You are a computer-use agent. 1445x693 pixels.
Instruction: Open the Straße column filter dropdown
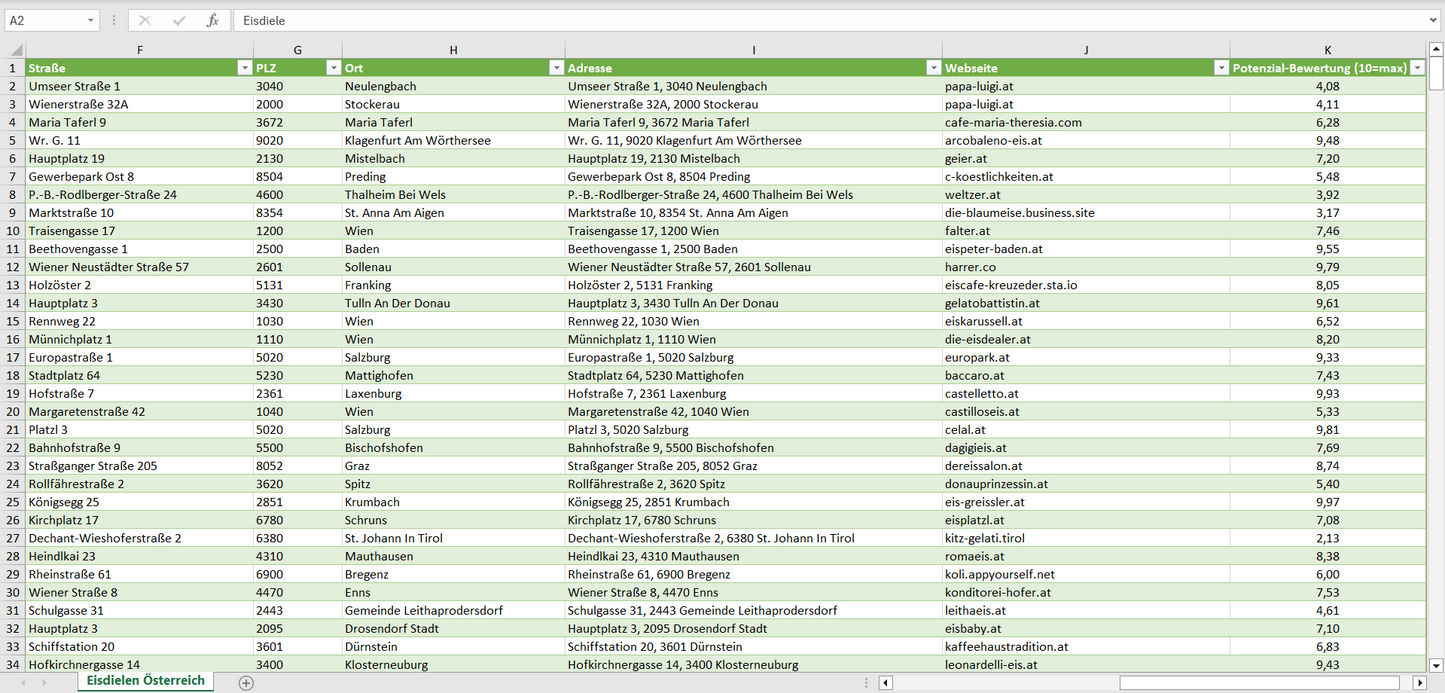(244, 68)
